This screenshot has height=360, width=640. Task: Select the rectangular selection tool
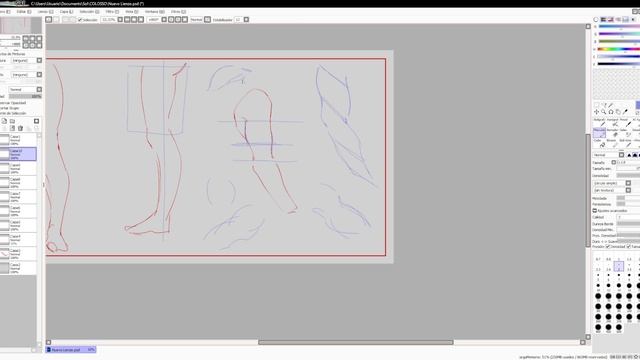click(597, 105)
